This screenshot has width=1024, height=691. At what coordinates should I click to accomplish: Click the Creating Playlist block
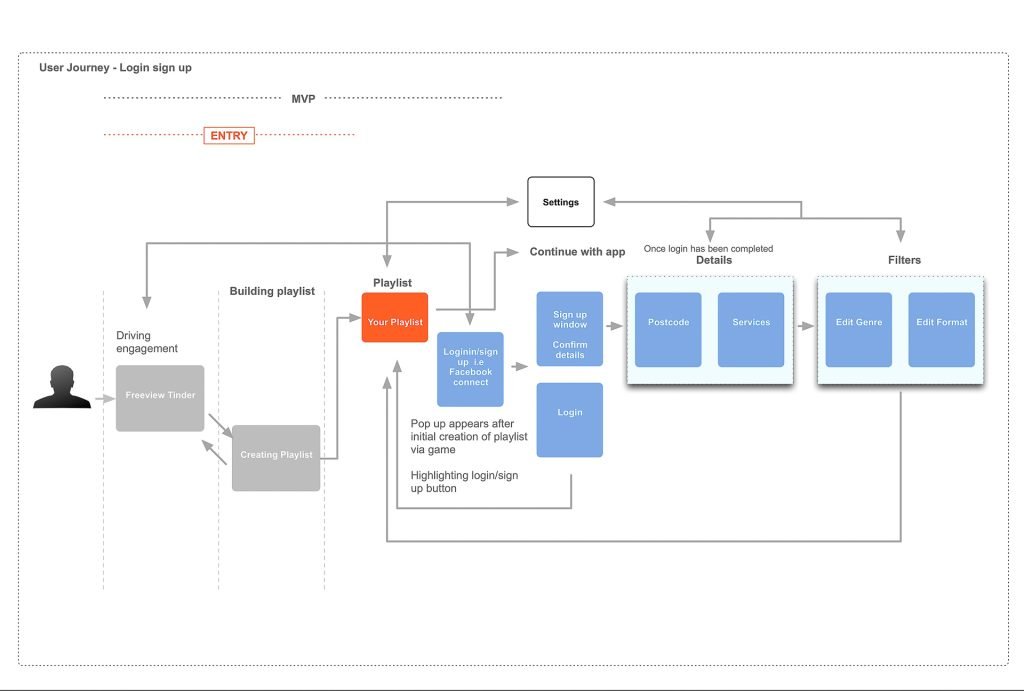[276, 457]
